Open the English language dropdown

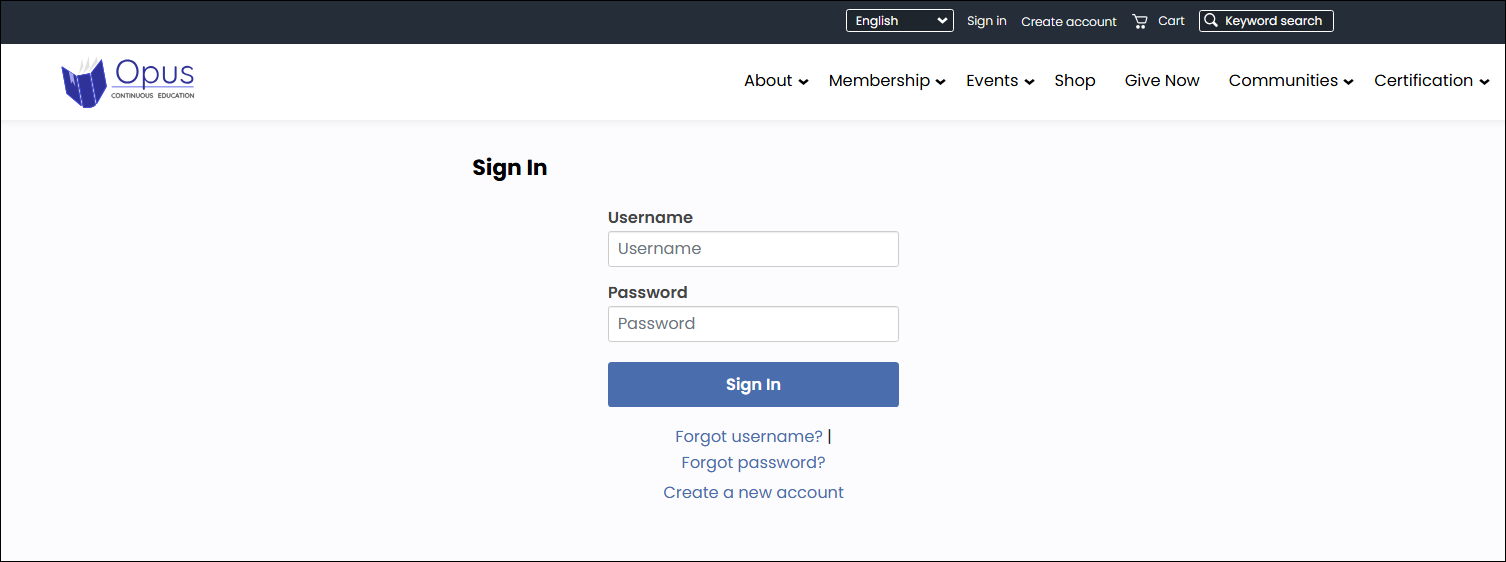click(900, 21)
